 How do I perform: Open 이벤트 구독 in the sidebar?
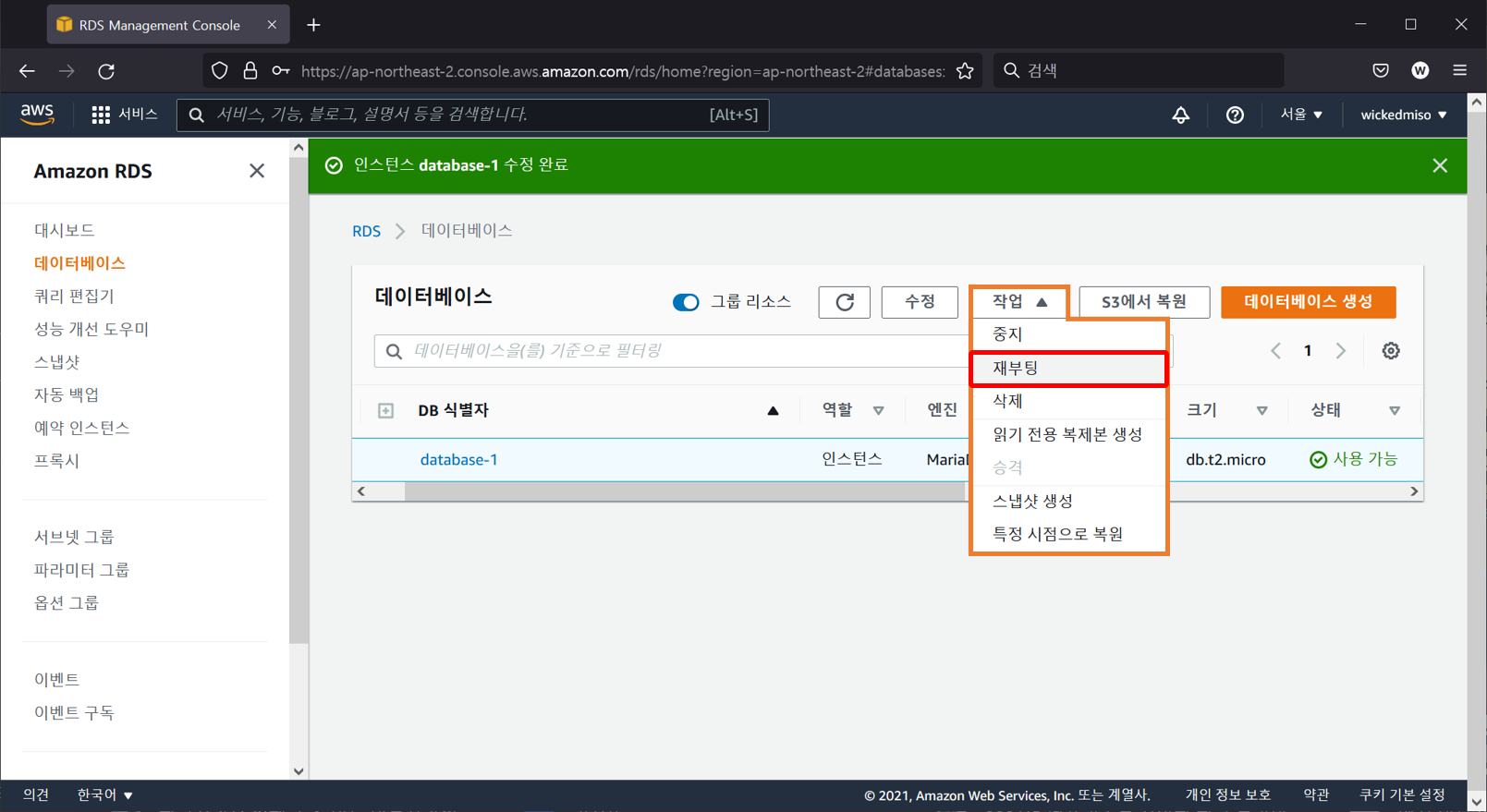click(x=74, y=713)
